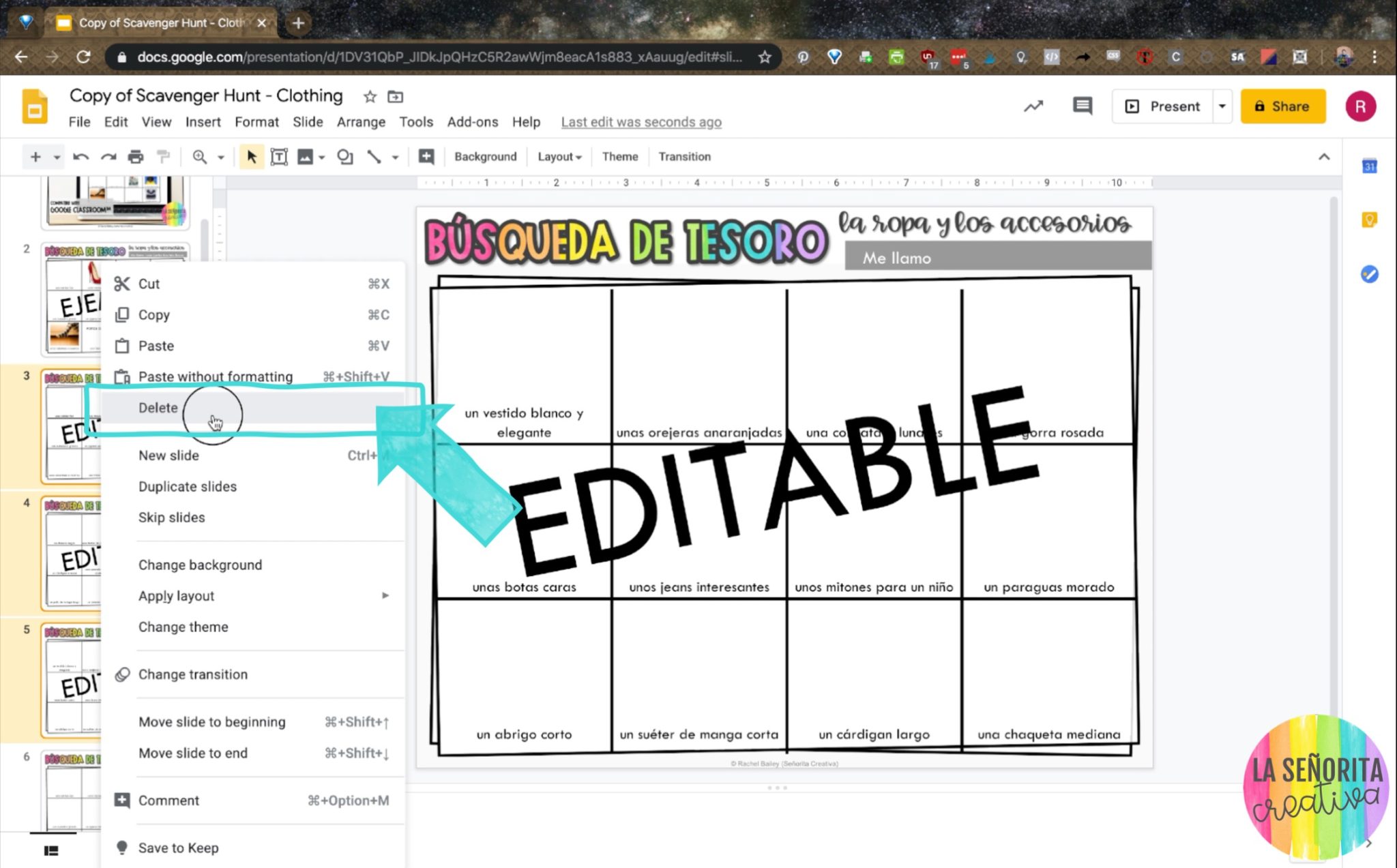Screen dimensions: 1397x868
Task: Open the Present button's dropdown arrow
Action: coord(1222,106)
